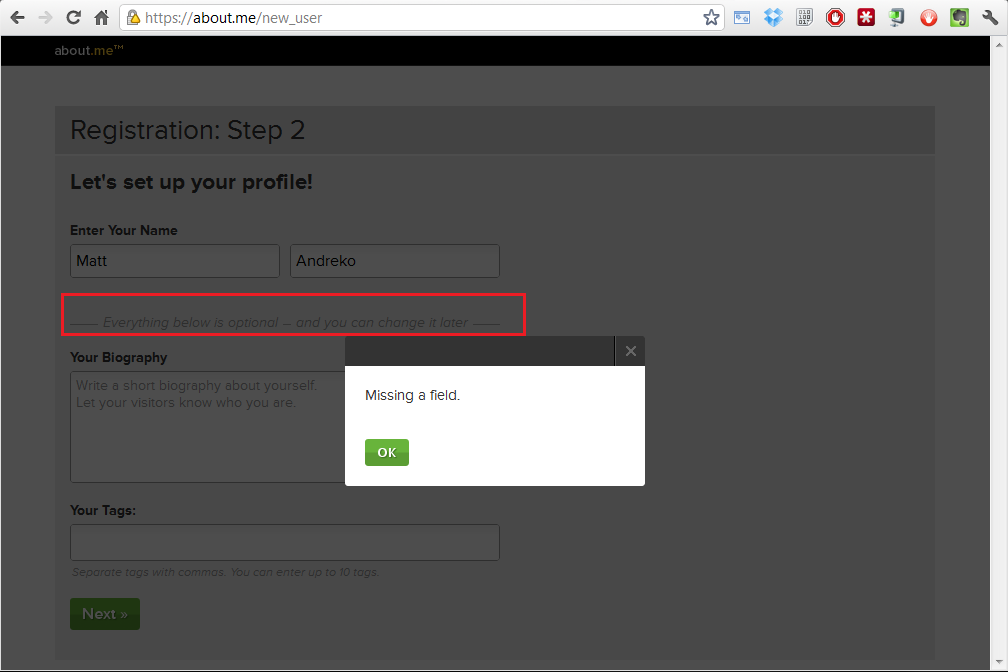The width and height of the screenshot is (1008, 672).
Task: Click the binary digits extension icon
Action: pyautogui.click(x=804, y=17)
